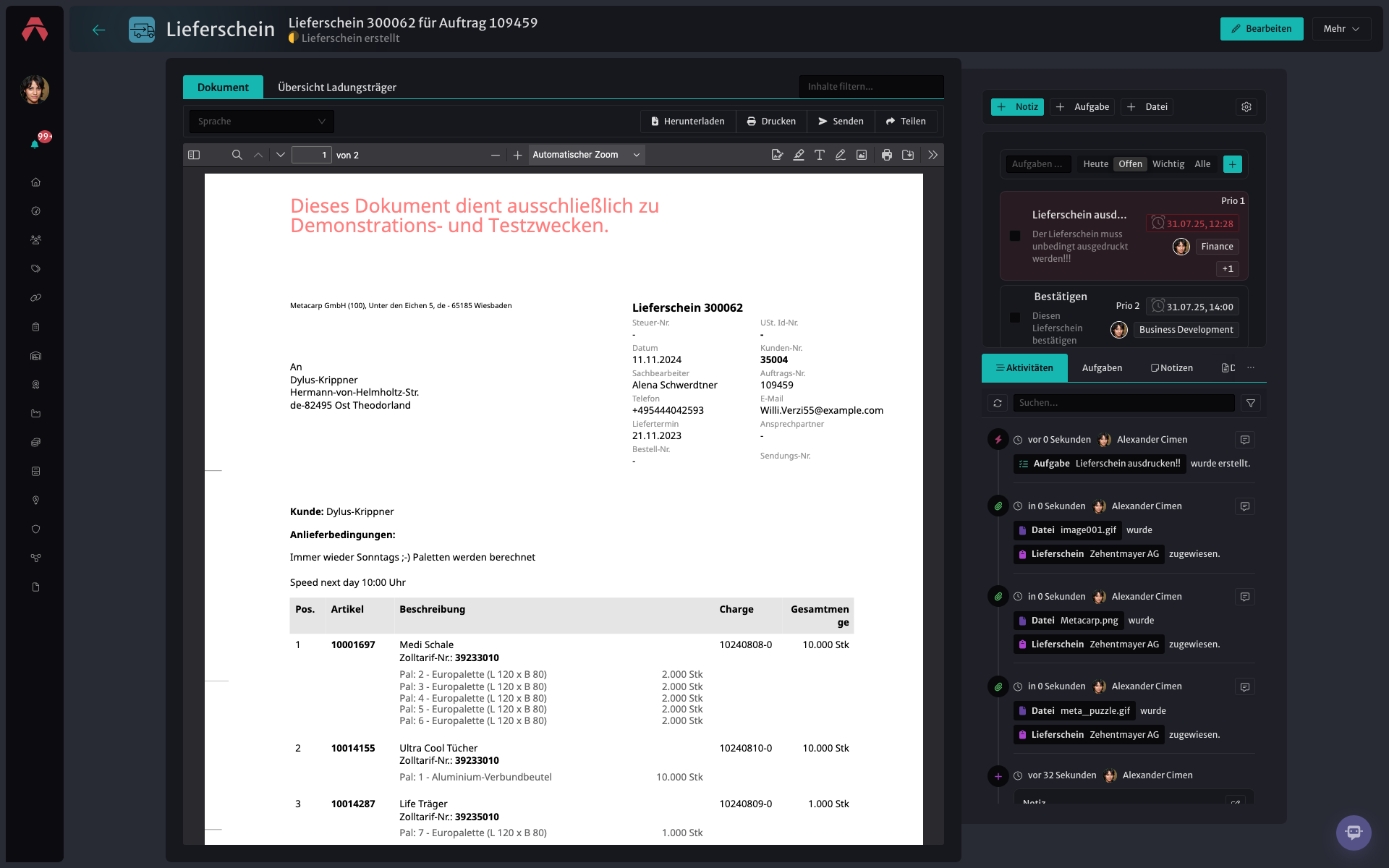Filter tasks by 'Wichtig'

coord(1168,164)
